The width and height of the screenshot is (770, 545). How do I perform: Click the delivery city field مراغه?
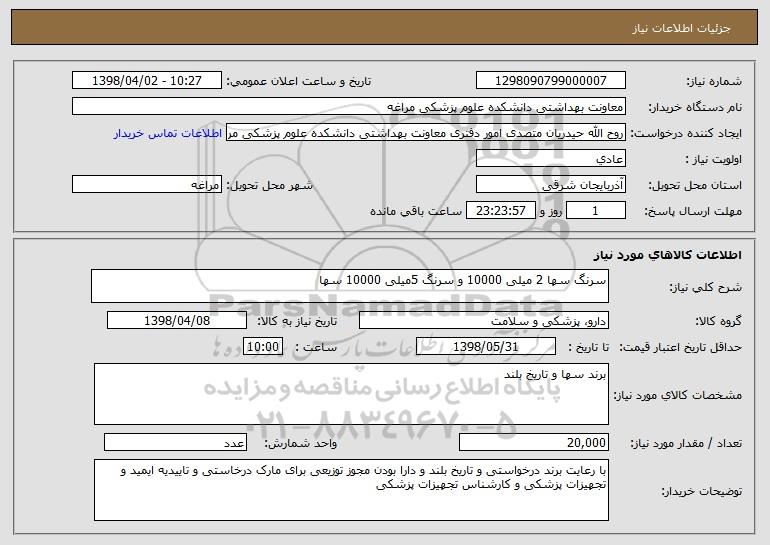click(x=147, y=185)
